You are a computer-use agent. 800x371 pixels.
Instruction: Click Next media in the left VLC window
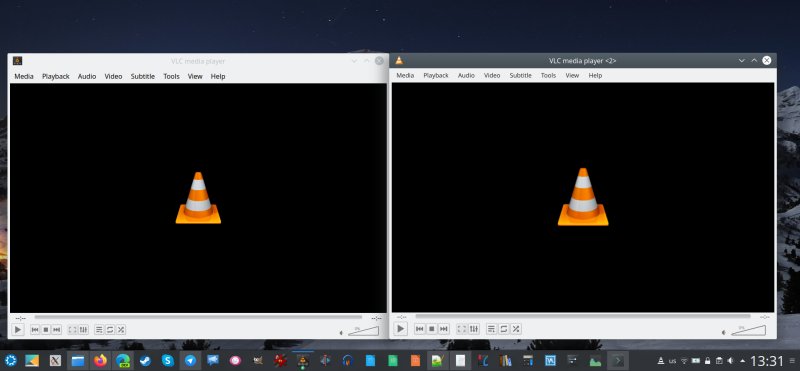(57, 330)
